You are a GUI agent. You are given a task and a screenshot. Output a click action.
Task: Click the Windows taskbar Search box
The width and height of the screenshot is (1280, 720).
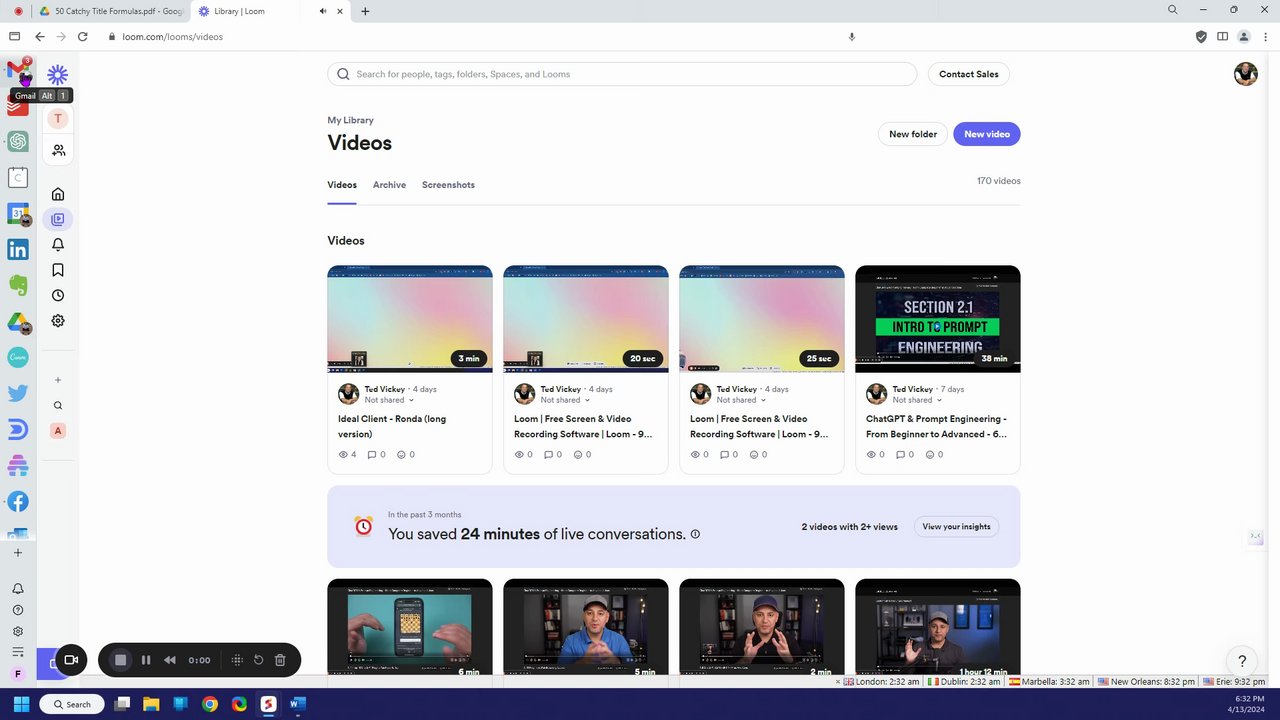72,704
